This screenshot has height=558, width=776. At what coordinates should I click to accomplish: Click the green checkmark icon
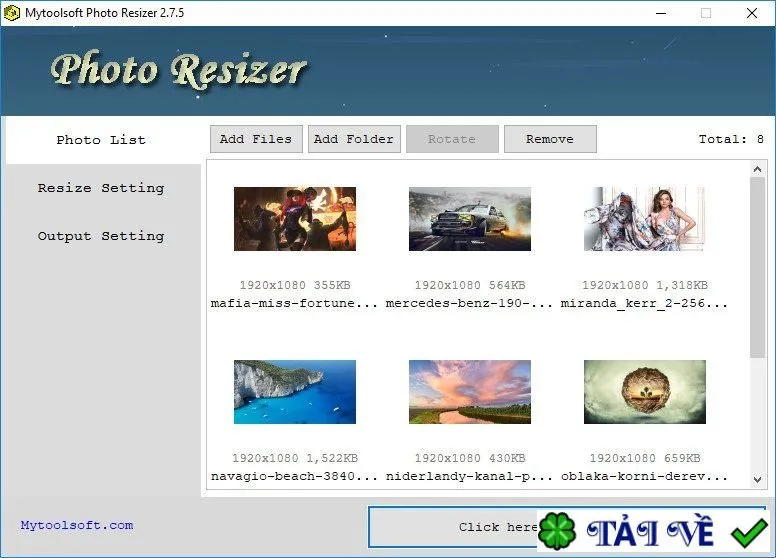click(x=749, y=532)
